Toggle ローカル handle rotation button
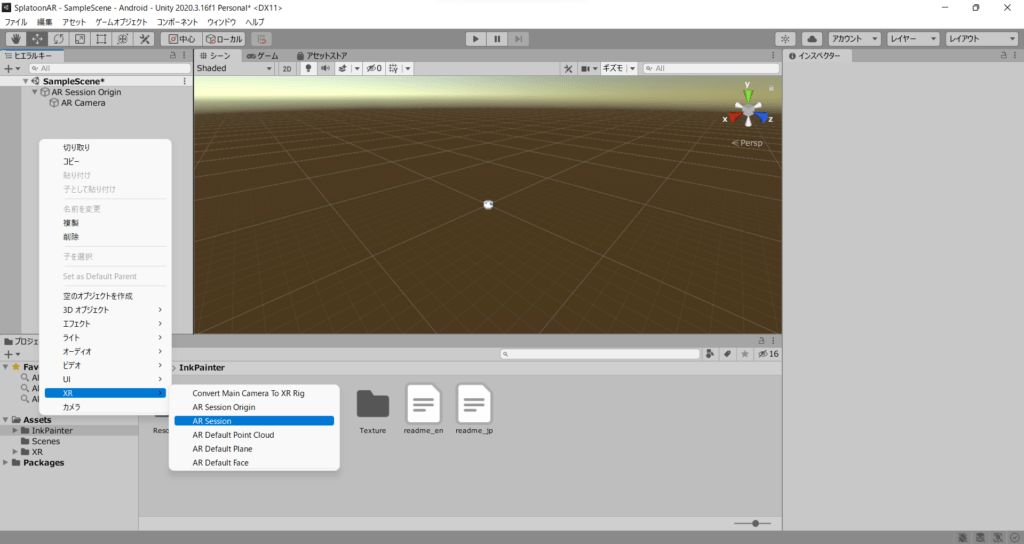This screenshot has height=544, width=1024. click(224, 39)
